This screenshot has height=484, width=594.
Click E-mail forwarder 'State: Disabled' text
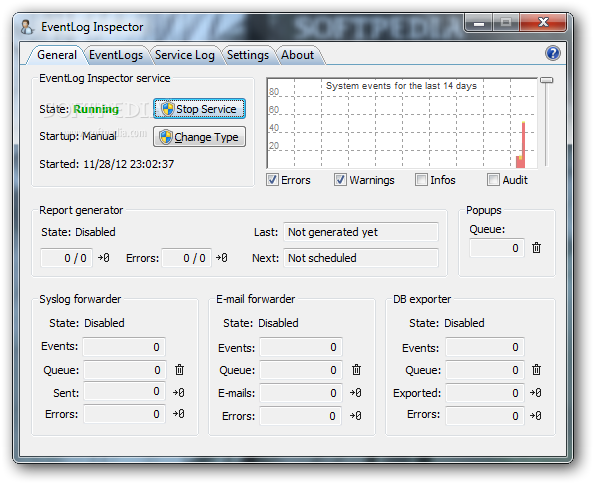[261, 323]
